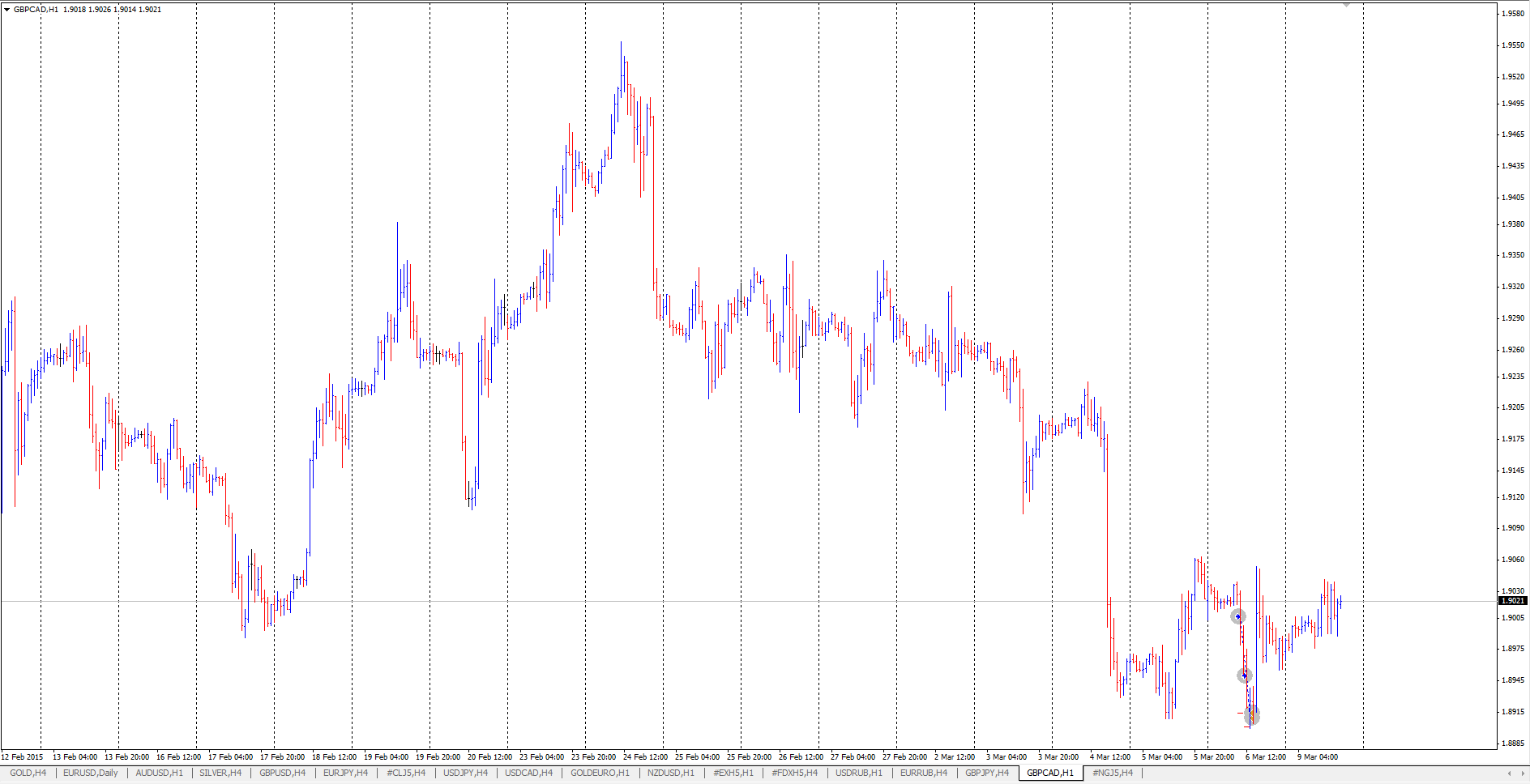1530x784 pixels.
Task: Click the active GBPCAD,H1 tab
Action: (x=1050, y=773)
